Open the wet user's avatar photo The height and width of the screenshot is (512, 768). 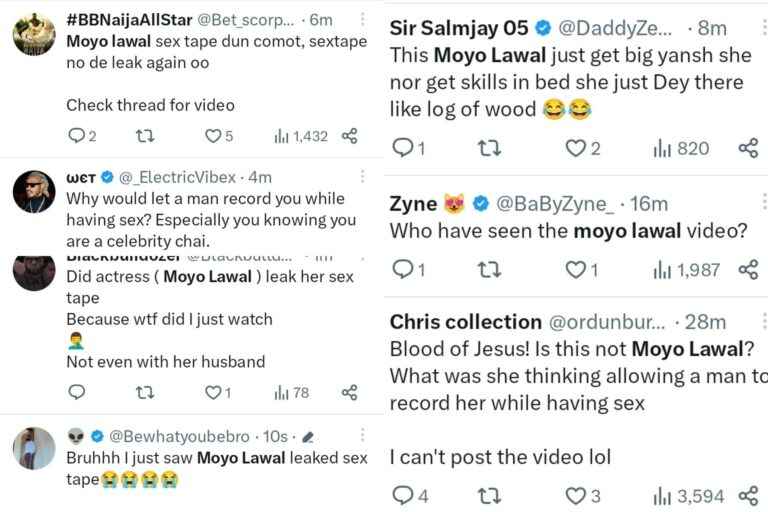coord(34,192)
